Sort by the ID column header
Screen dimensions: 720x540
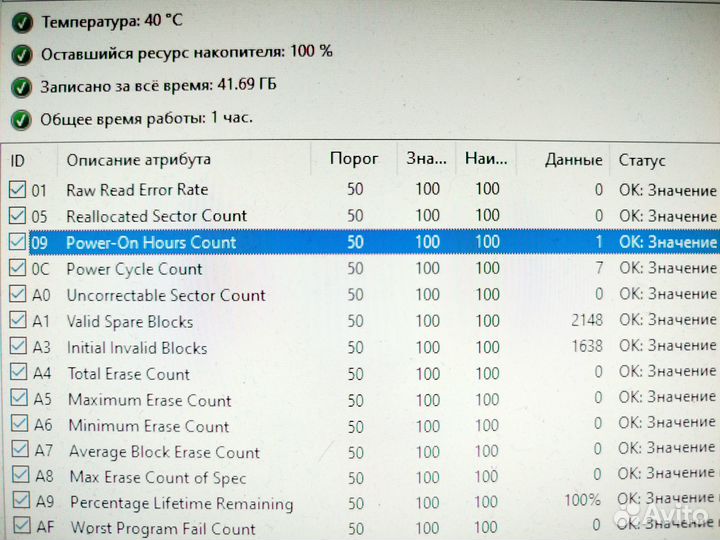(x=18, y=160)
